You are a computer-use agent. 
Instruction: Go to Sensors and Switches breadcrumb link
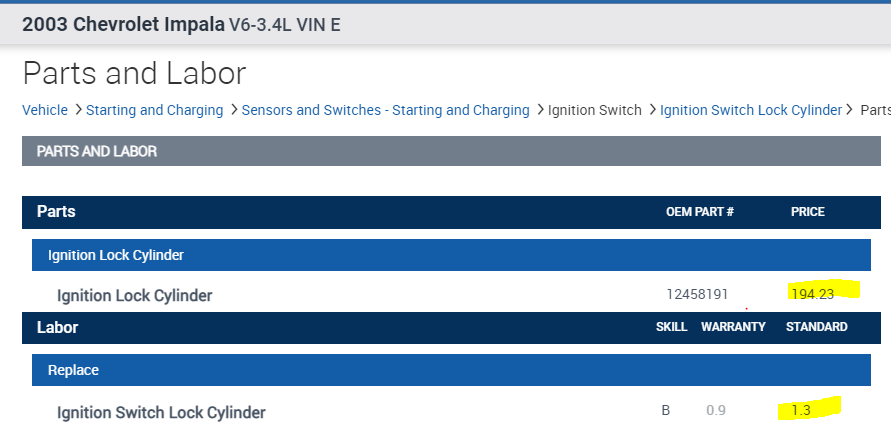(x=385, y=110)
